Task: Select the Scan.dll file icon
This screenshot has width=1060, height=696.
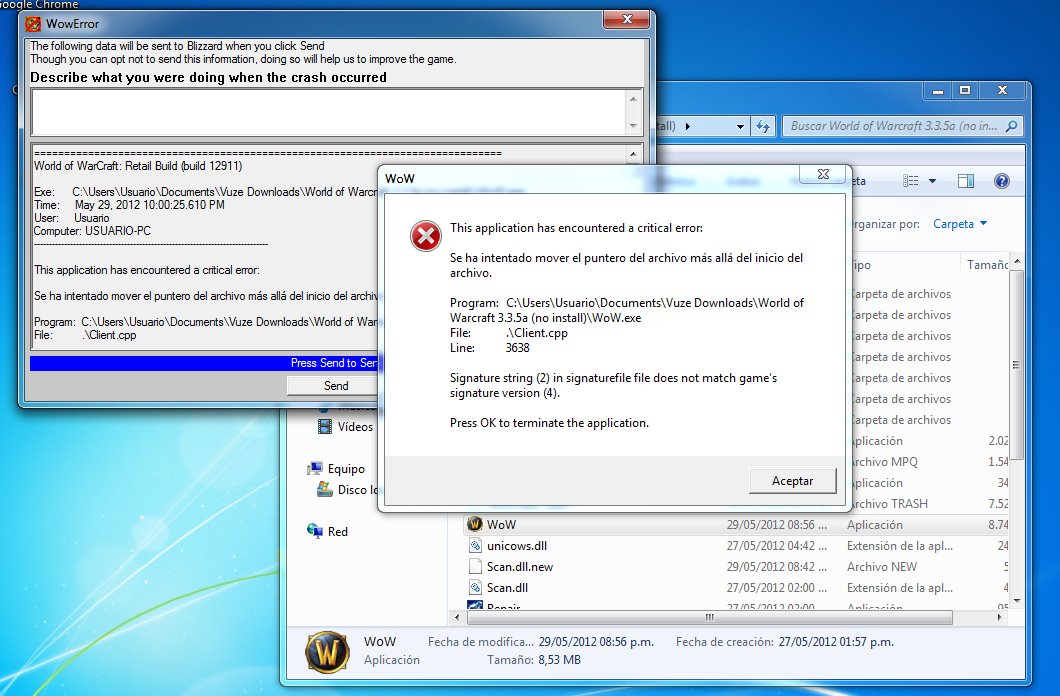Action: pyautogui.click(x=475, y=587)
